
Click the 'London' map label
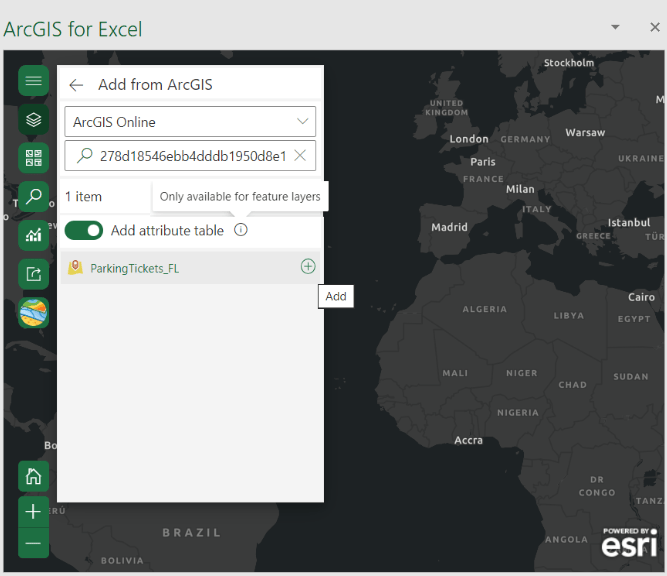coord(469,139)
